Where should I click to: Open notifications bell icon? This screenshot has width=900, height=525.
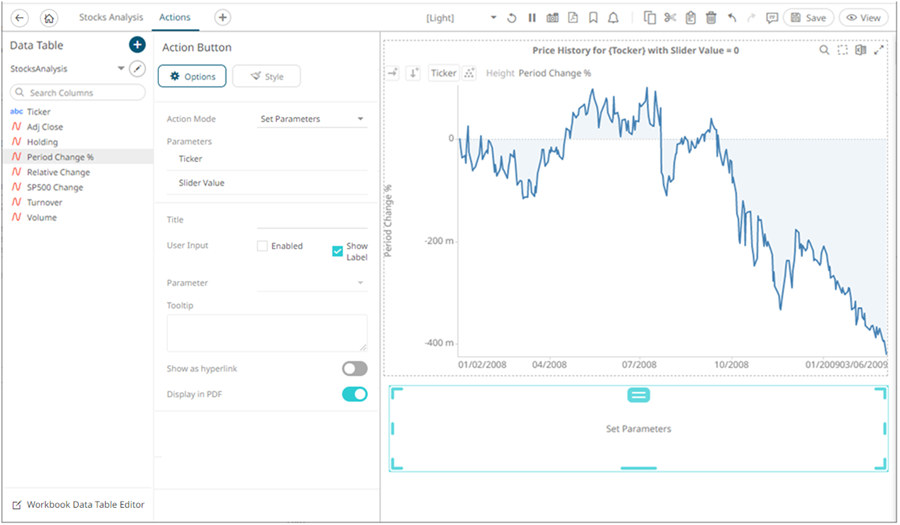coord(613,18)
